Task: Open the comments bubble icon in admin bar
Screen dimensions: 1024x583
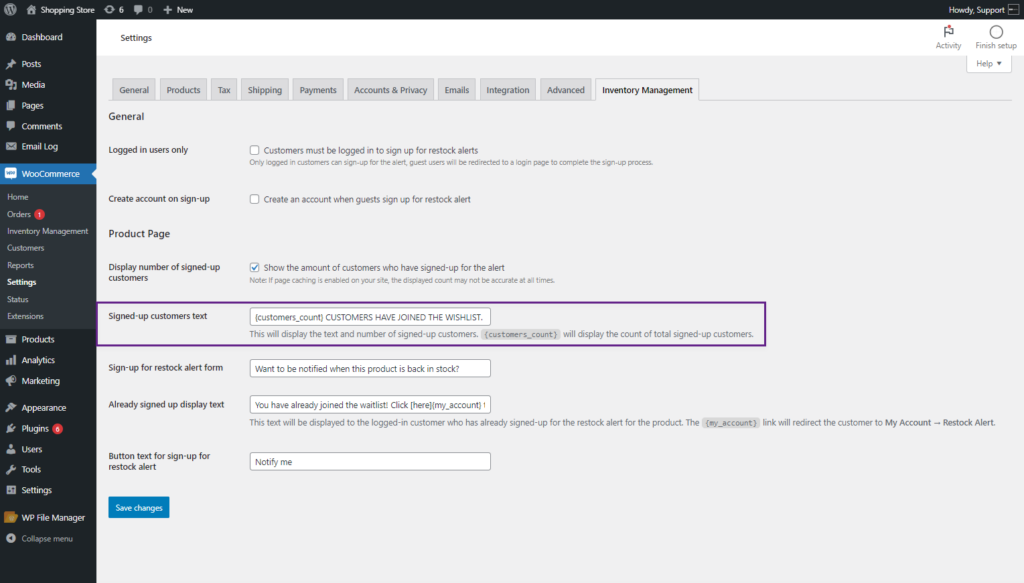Action: pos(138,10)
